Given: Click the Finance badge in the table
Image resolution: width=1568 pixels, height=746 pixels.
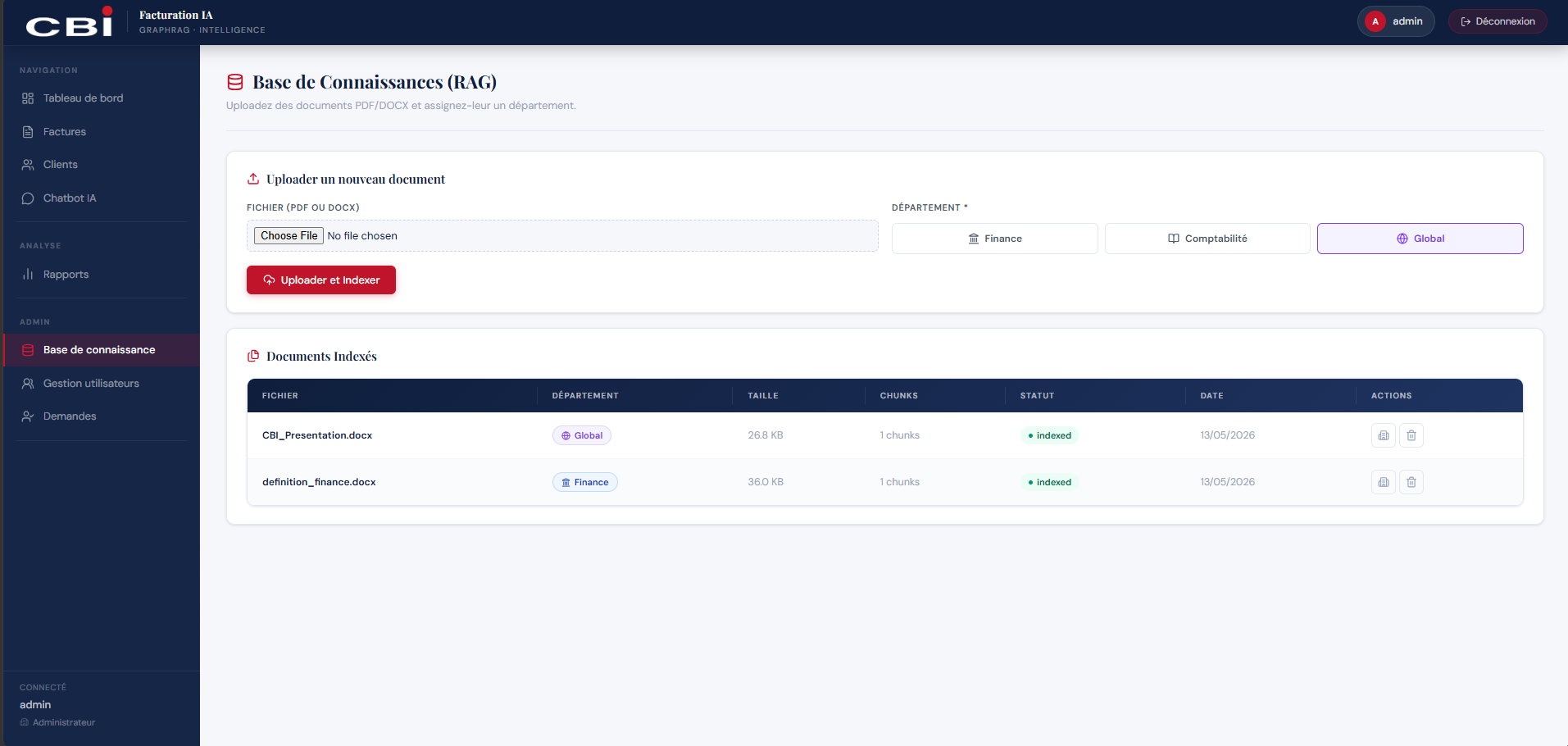Looking at the screenshot, I should (585, 482).
